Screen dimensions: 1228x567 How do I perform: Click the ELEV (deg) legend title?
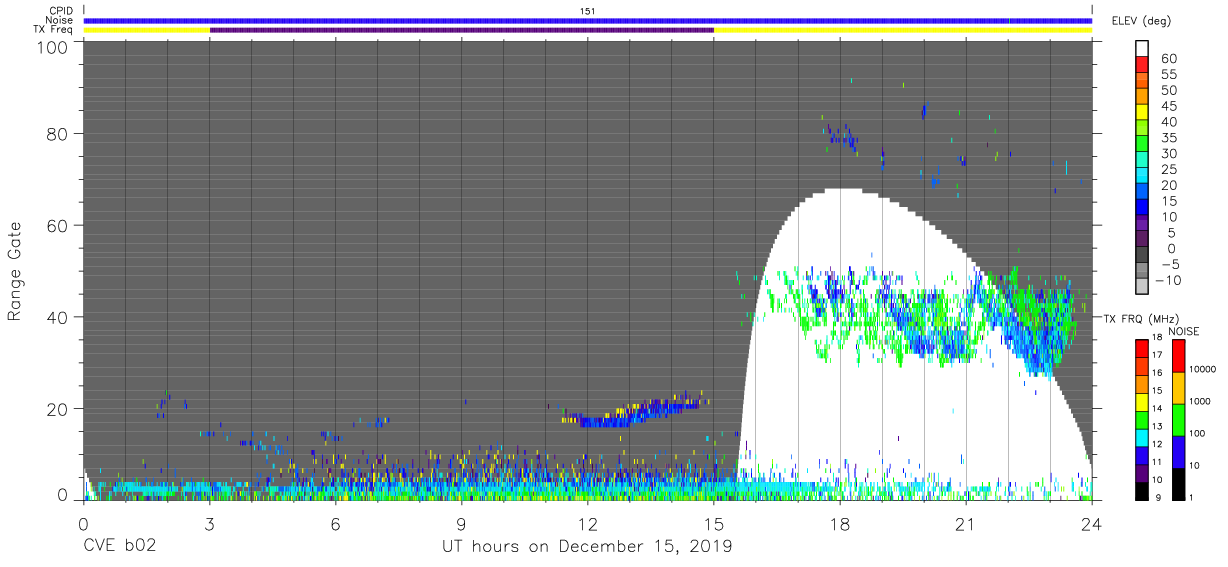pos(1142,21)
